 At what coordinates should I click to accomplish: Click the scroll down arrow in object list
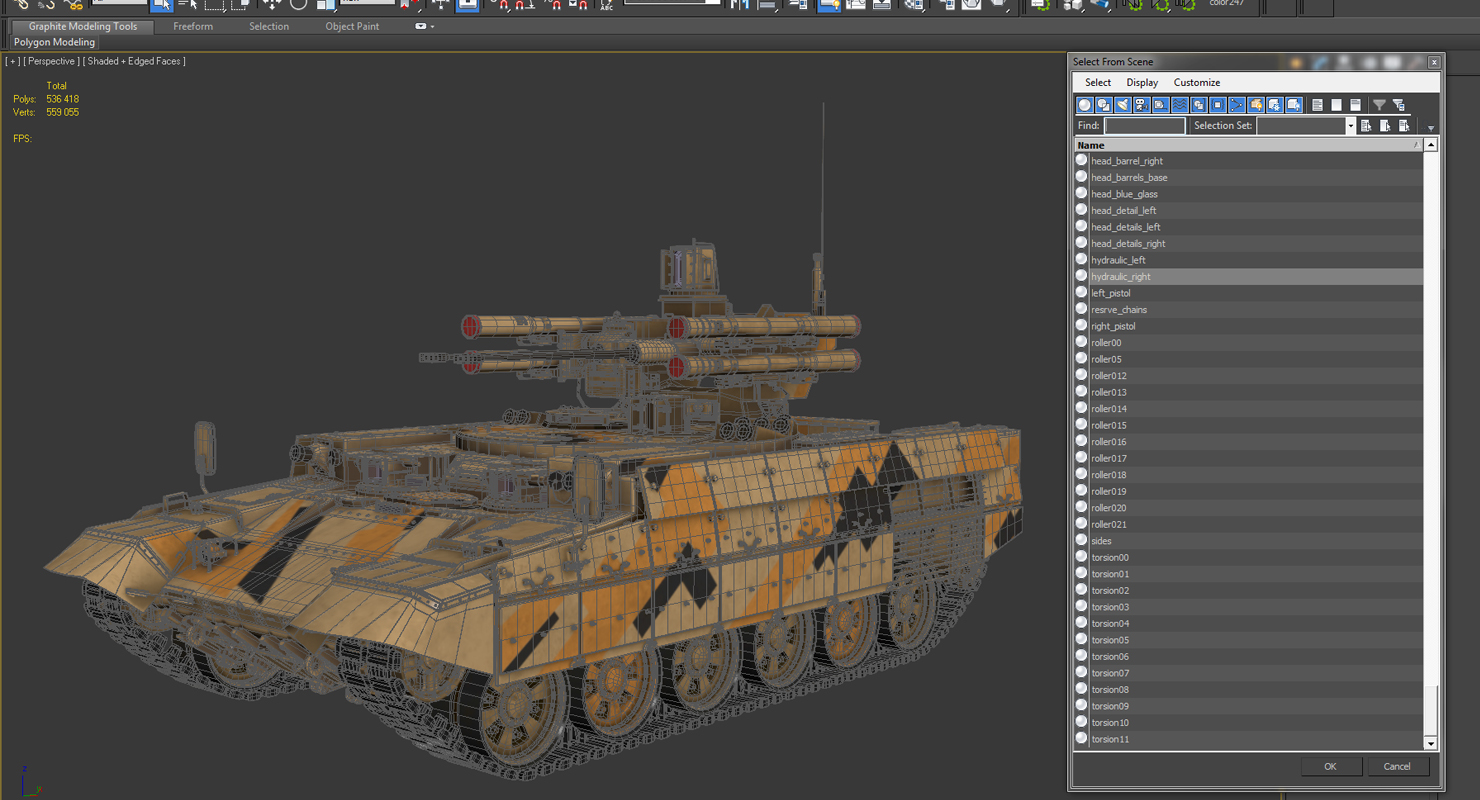click(x=1431, y=744)
